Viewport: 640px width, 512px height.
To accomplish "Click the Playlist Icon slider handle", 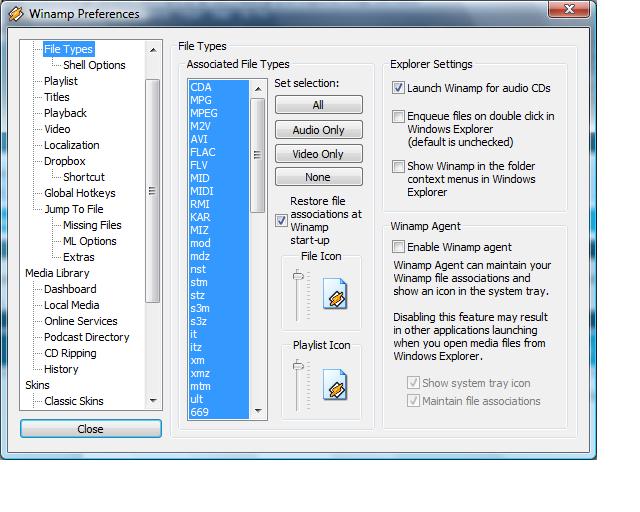I will [298, 366].
